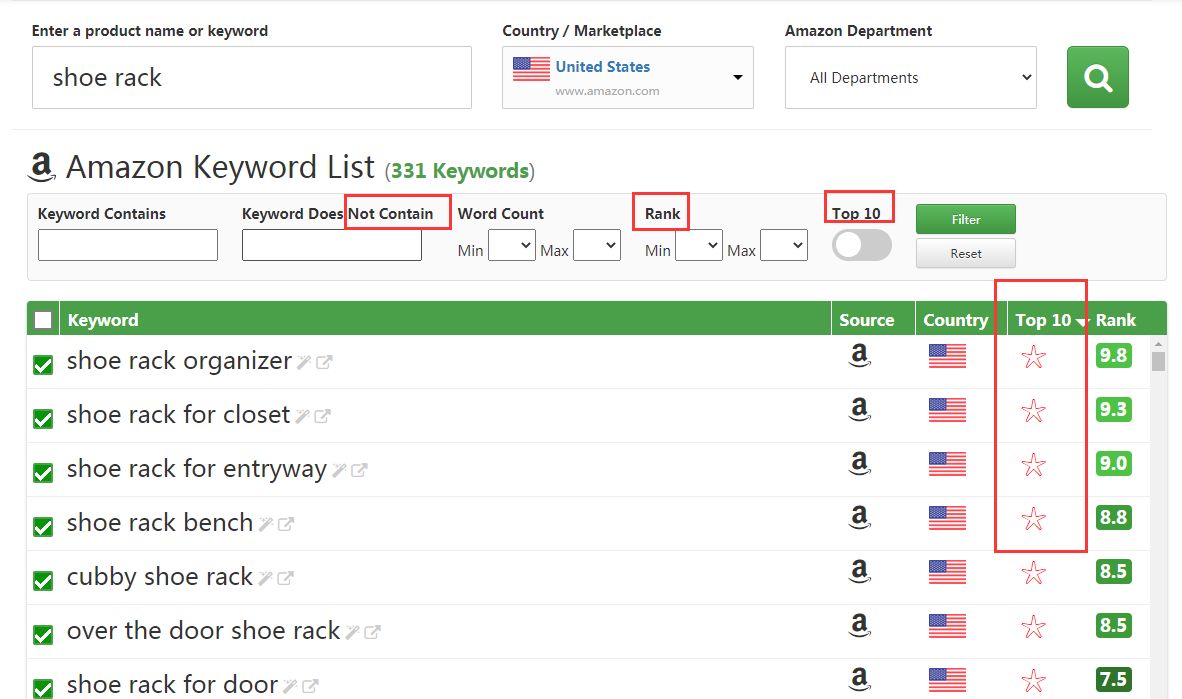Click the keyword list vertical scrollbar
Viewport: 1182px width, 699px height.
click(1158, 362)
